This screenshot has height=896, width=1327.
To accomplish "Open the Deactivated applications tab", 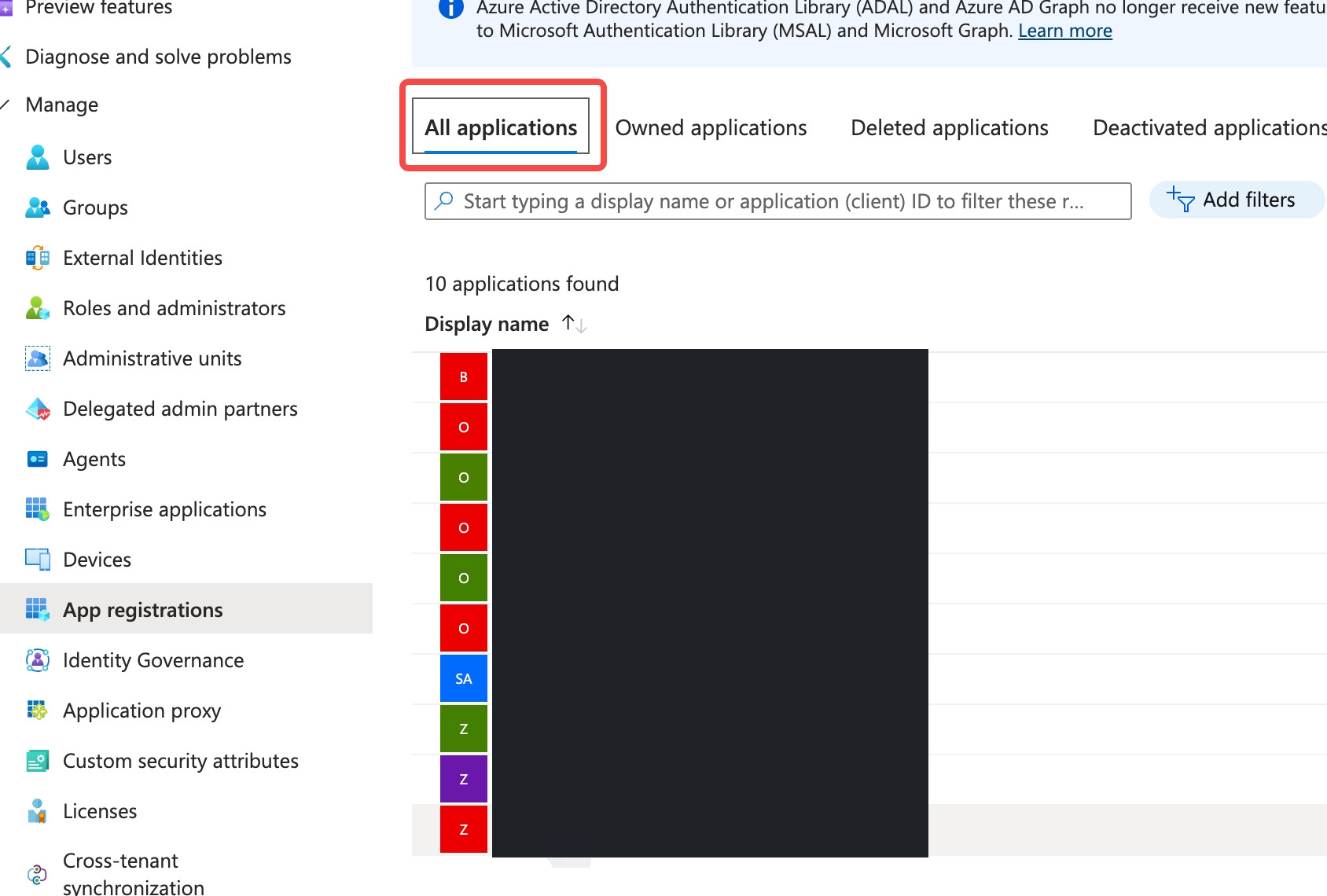I will (1210, 128).
